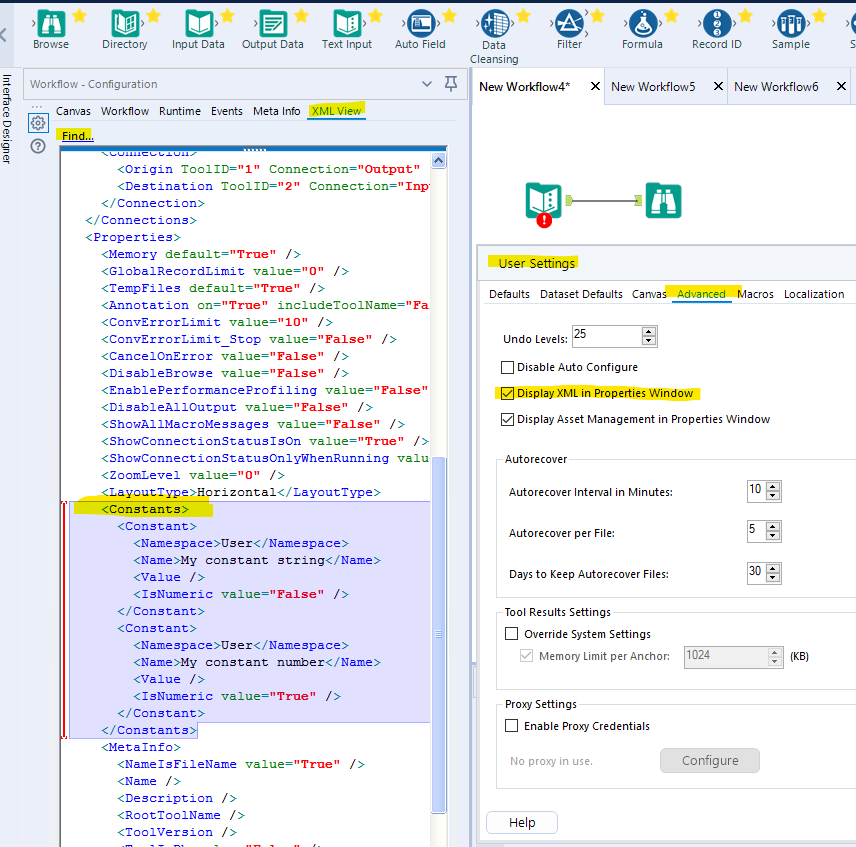Select the Output Data tool icon
The height and width of the screenshot is (847, 856).
click(x=273, y=24)
